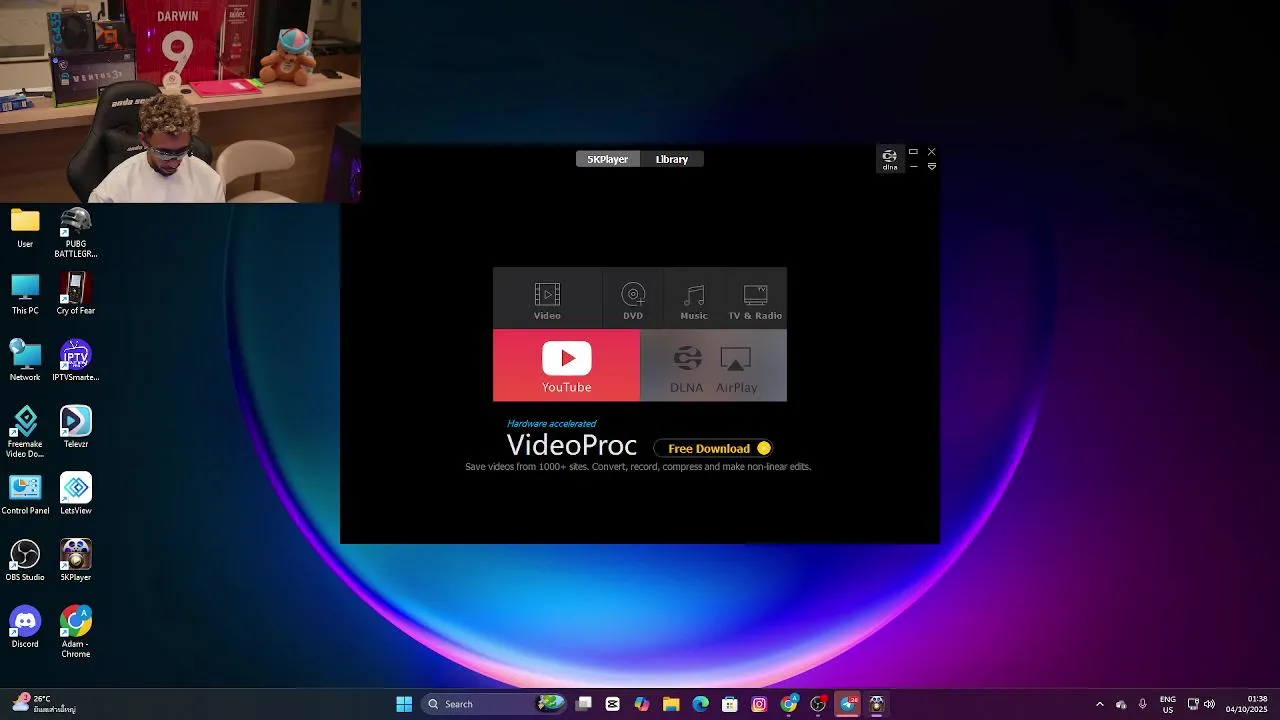Select the Cry of Fear desktop shortcut
This screenshot has height=720, width=1280.
click(76, 295)
